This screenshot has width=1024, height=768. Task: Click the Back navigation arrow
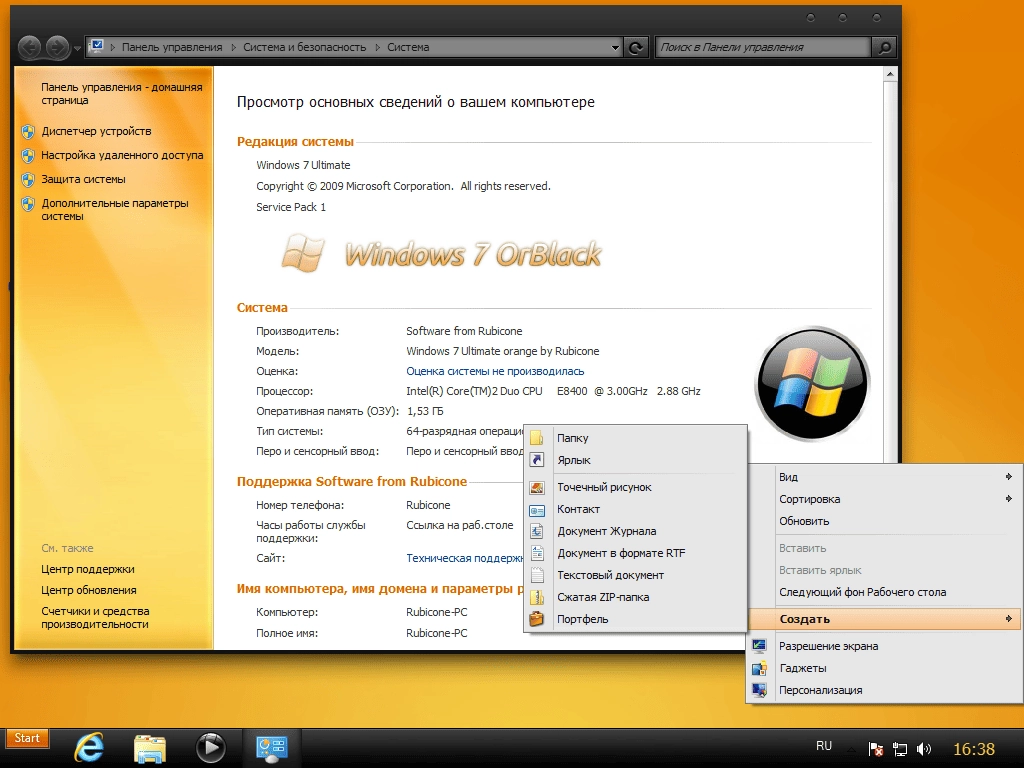click(x=29, y=47)
